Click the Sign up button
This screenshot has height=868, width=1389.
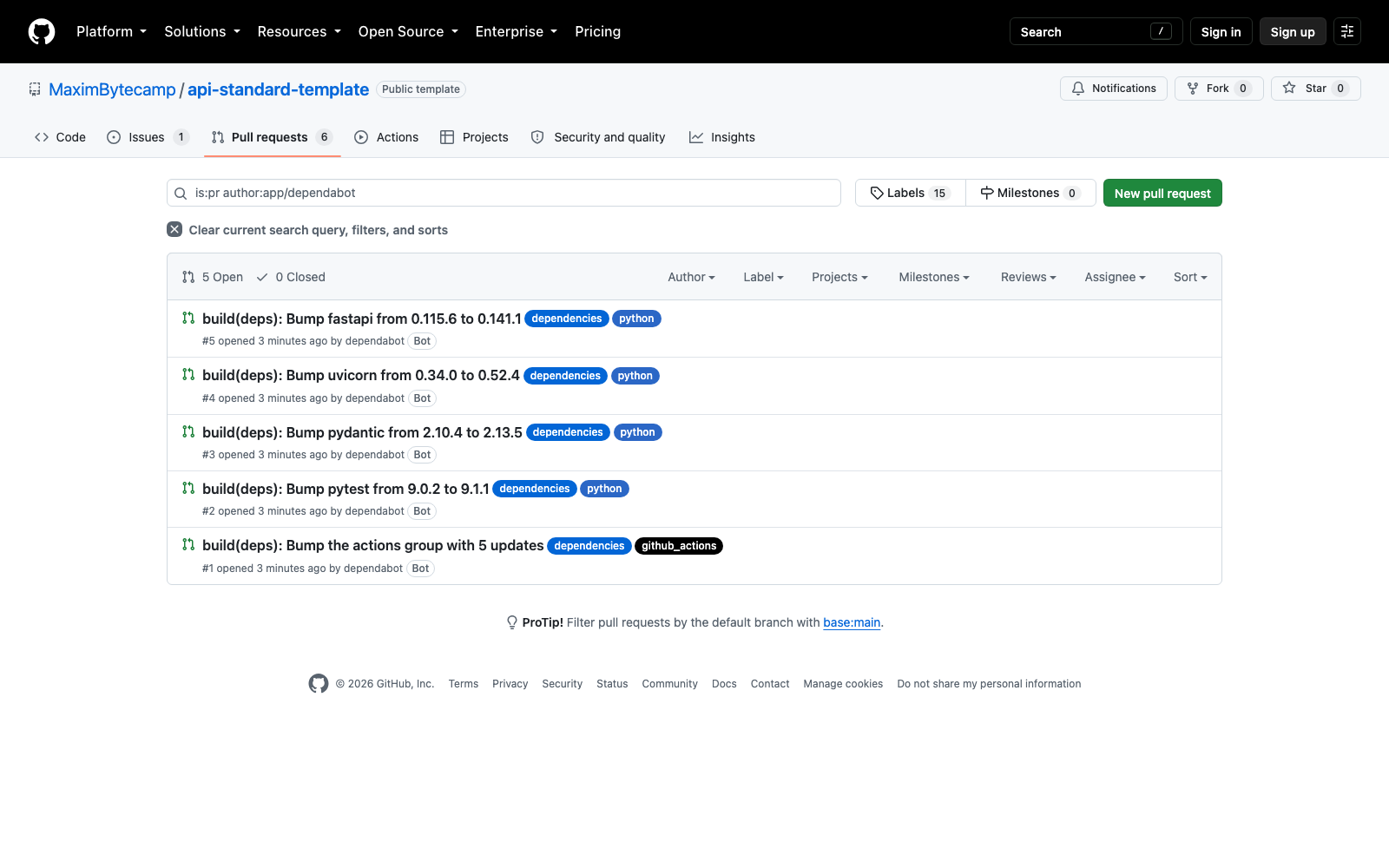coord(1293,31)
